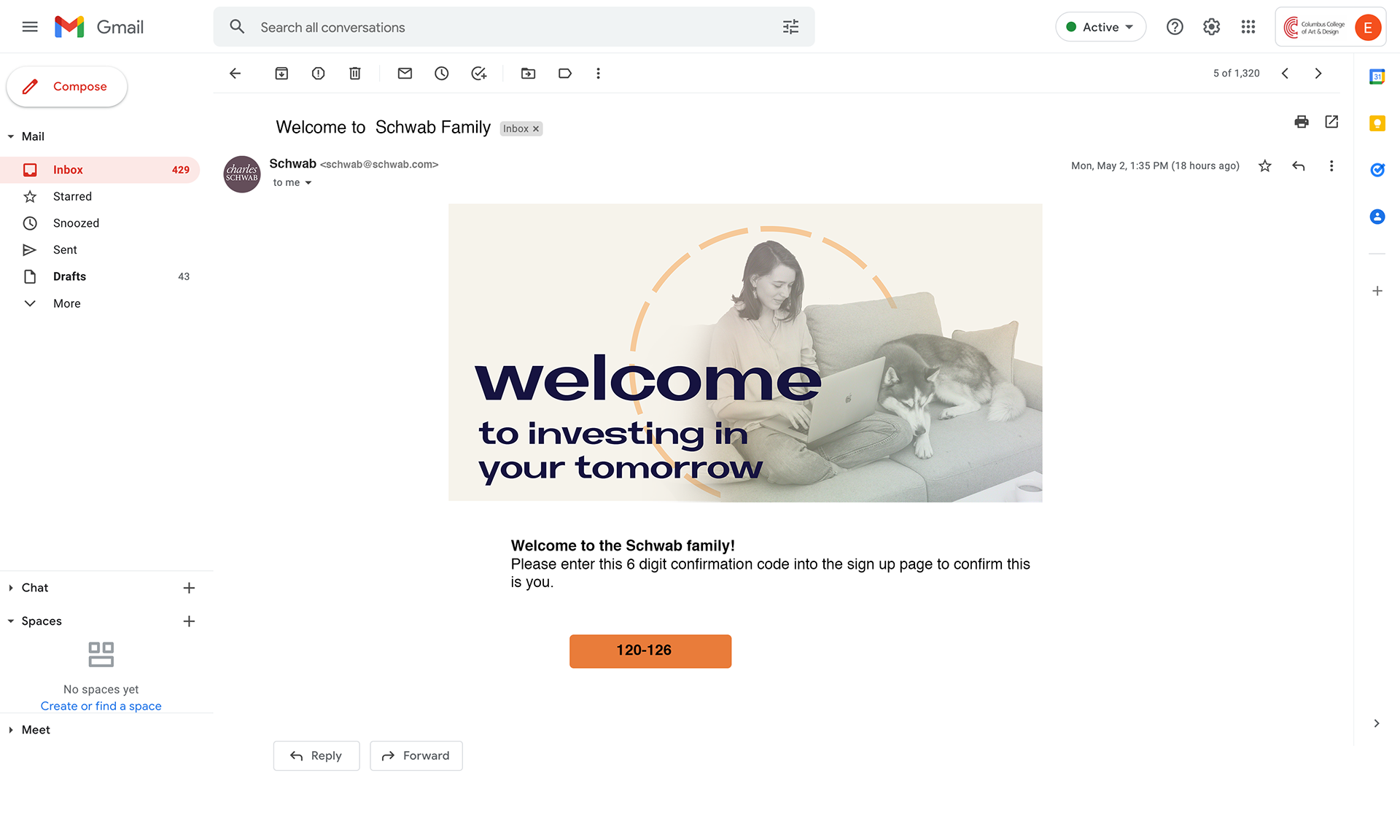Image resolution: width=1400 pixels, height=840 pixels.
Task: Report this email as spam
Action: (x=318, y=74)
